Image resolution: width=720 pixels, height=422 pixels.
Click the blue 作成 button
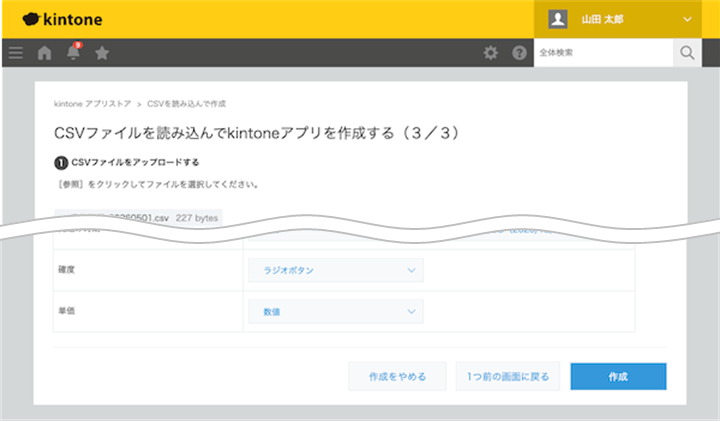tap(618, 377)
